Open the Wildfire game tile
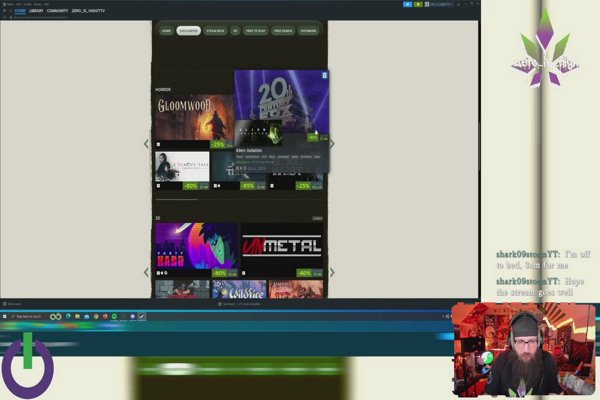600x400 pixels. [x=239, y=289]
